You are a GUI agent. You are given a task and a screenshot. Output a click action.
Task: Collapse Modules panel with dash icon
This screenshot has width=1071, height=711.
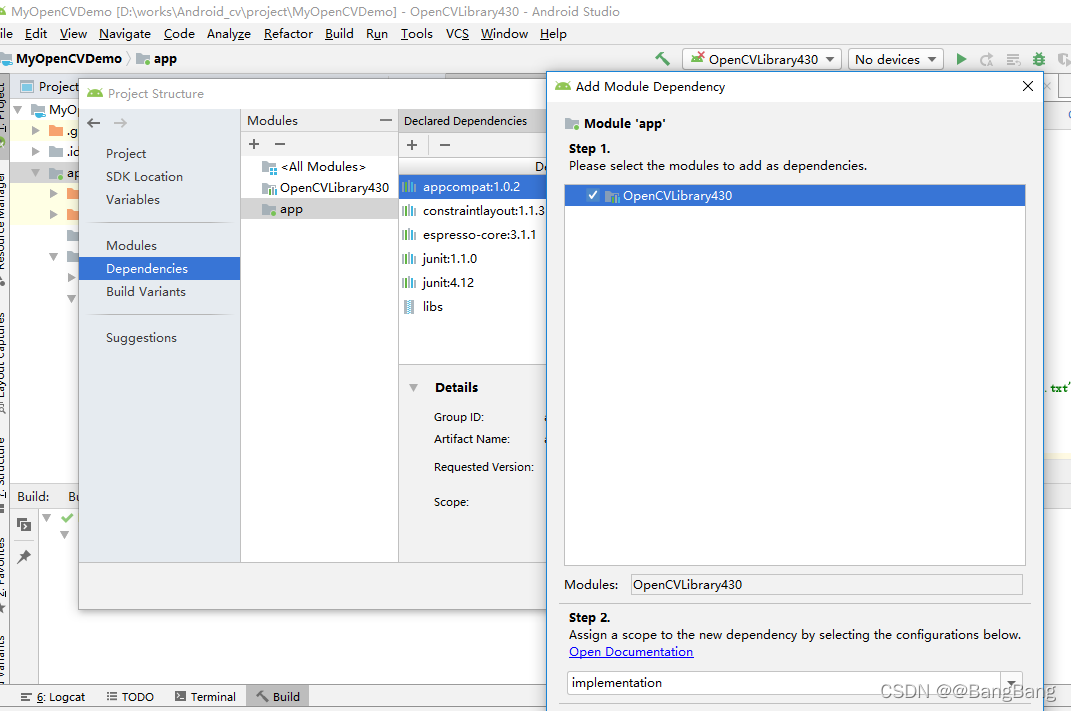[x=386, y=120]
